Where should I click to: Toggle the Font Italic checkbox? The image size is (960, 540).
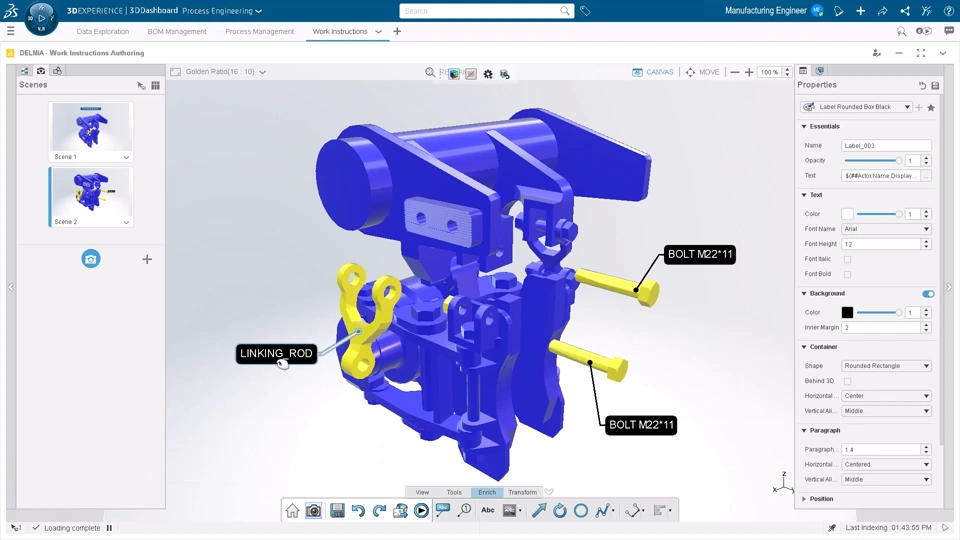click(x=847, y=260)
